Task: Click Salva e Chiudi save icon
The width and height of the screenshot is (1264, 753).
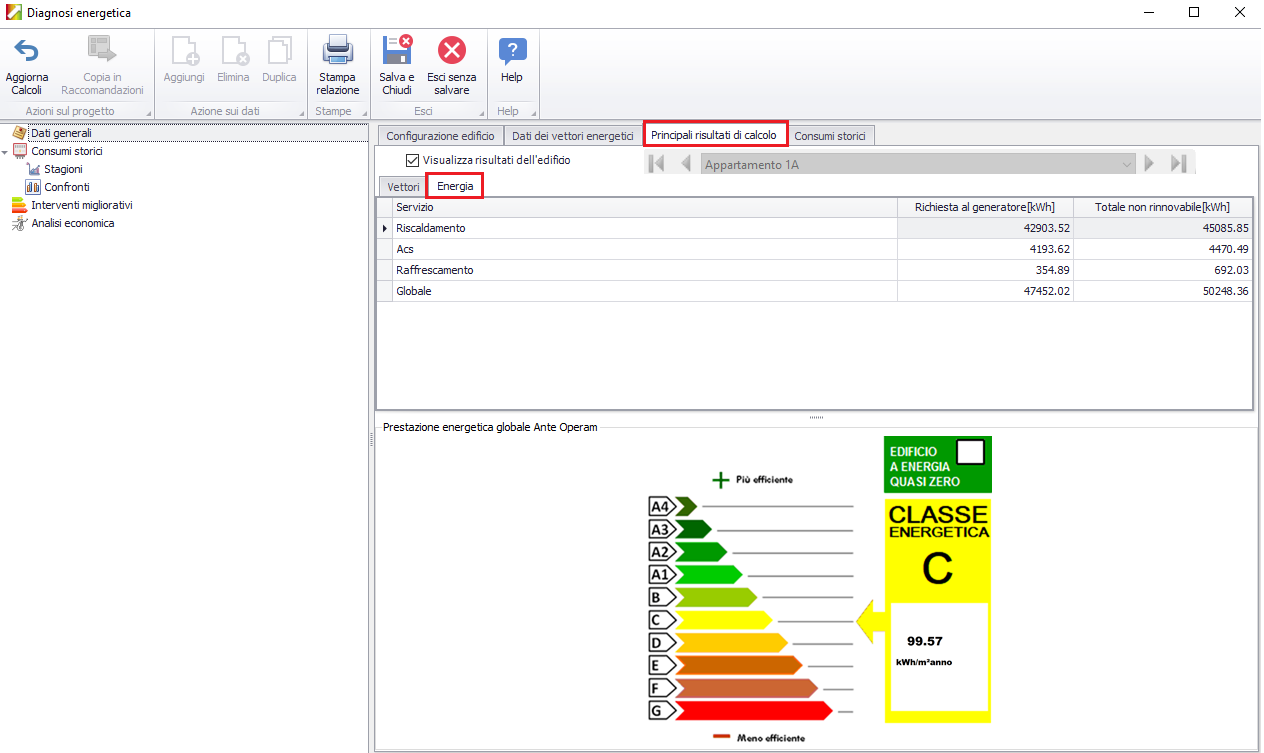Action: point(397,51)
